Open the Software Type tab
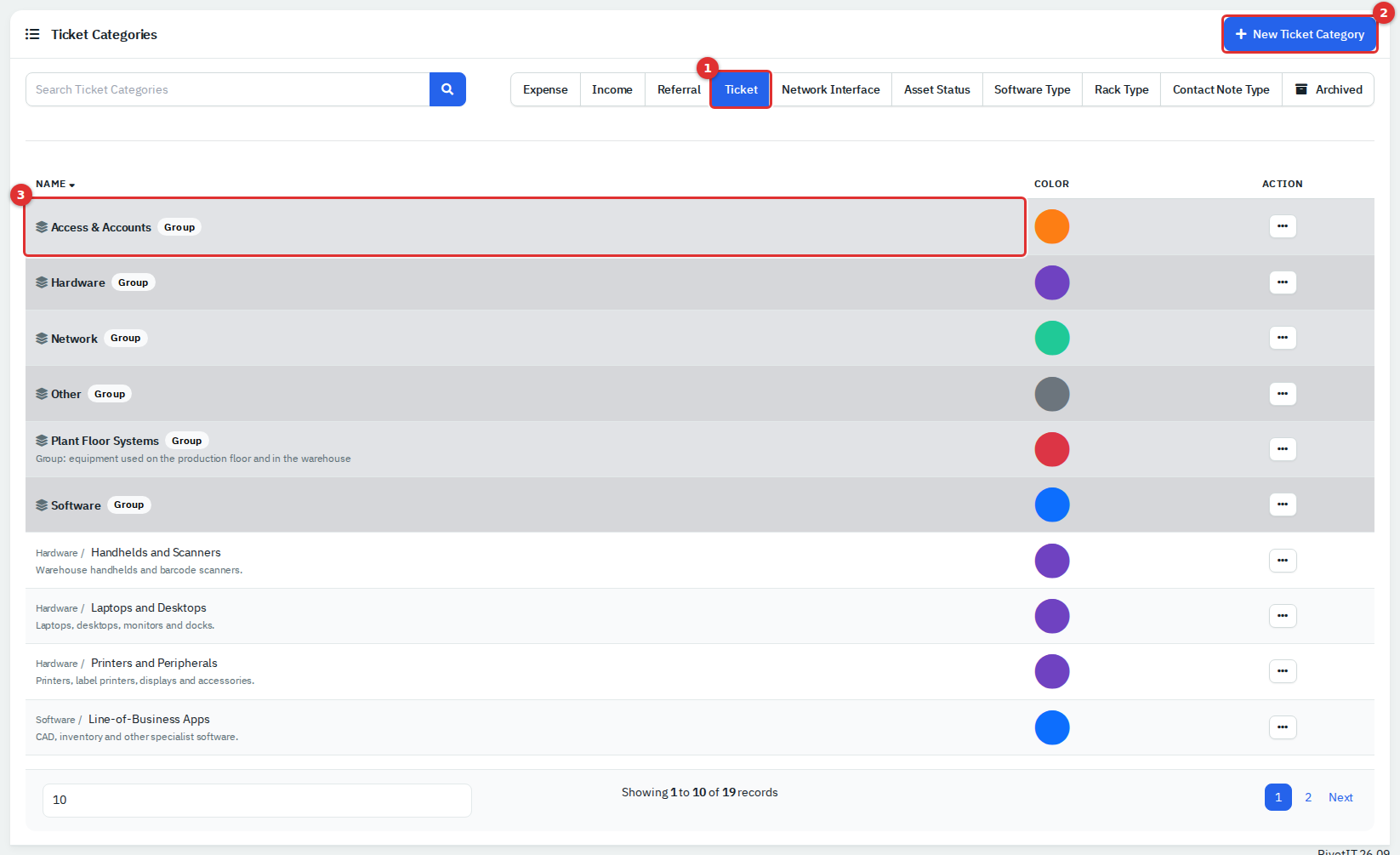The height and width of the screenshot is (855, 1400). click(x=1033, y=89)
